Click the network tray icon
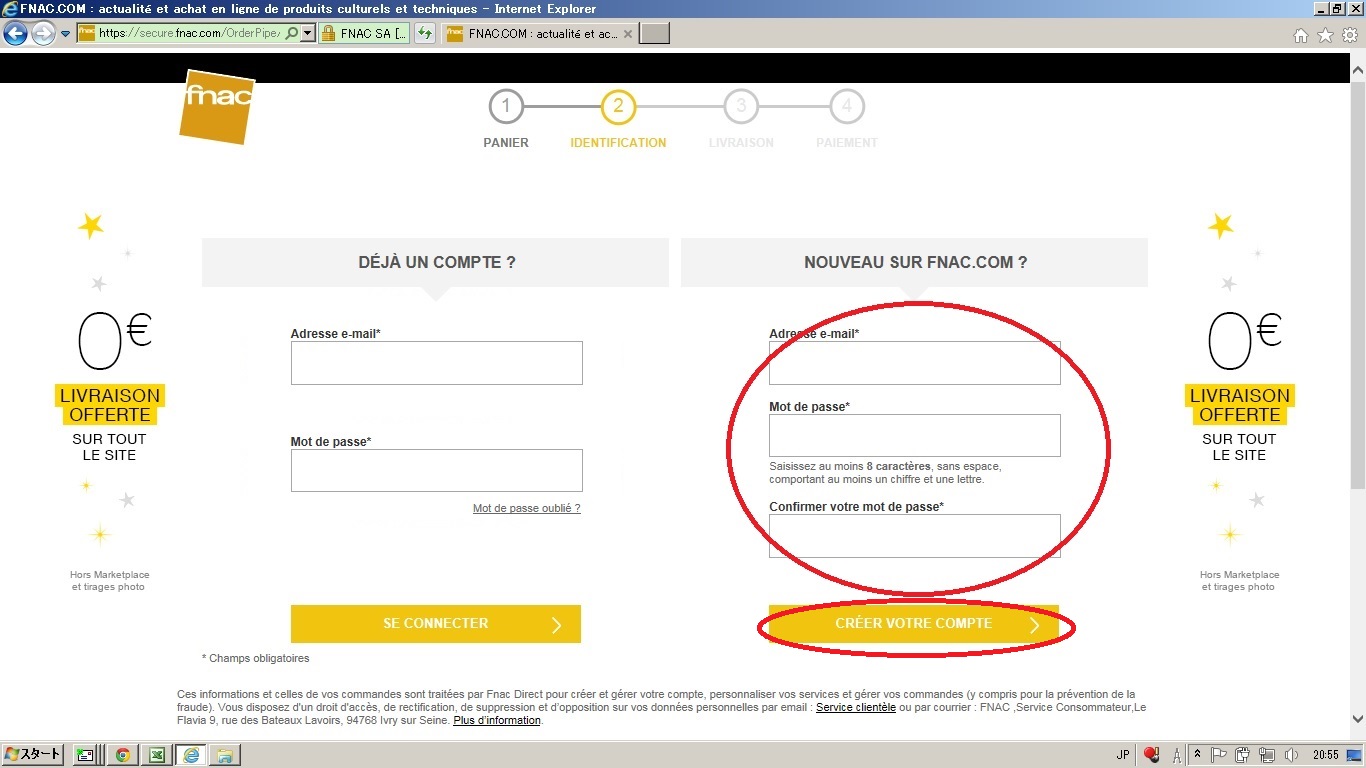 1267,755
